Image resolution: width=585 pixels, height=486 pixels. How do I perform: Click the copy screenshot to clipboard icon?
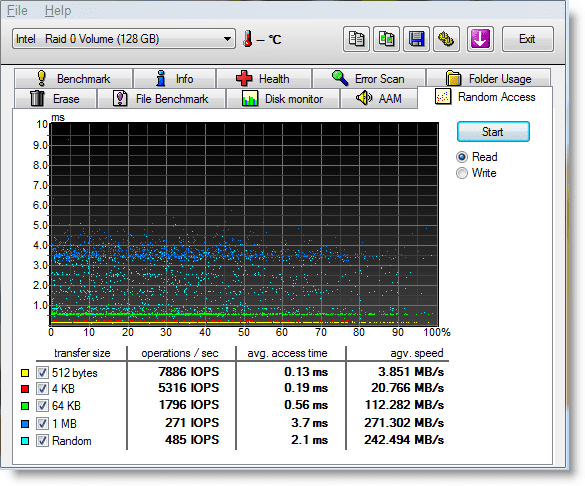pos(387,39)
